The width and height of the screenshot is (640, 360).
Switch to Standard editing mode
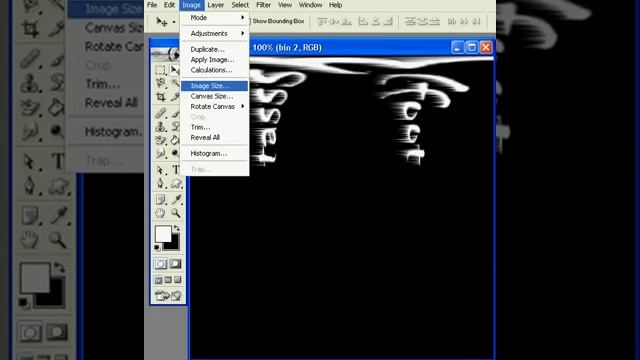tap(160, 264)
